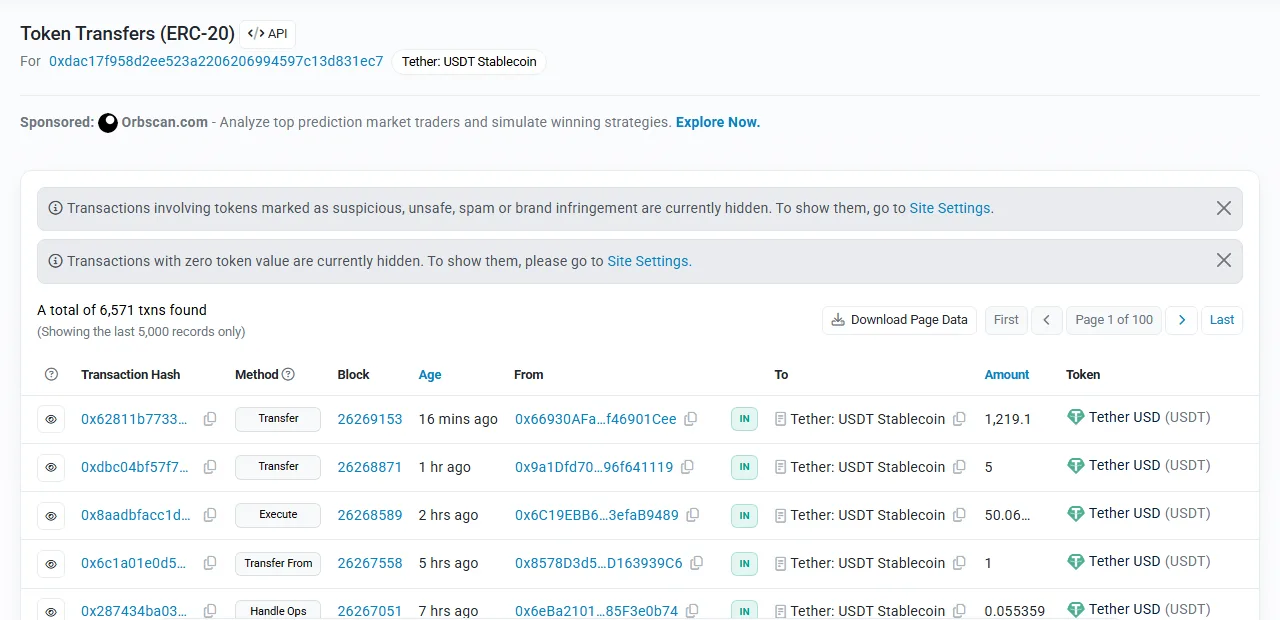Screen dimensions: 1280x620
Task: Open transaction hash 0x62811b7733…
Action: pos(134,419)
